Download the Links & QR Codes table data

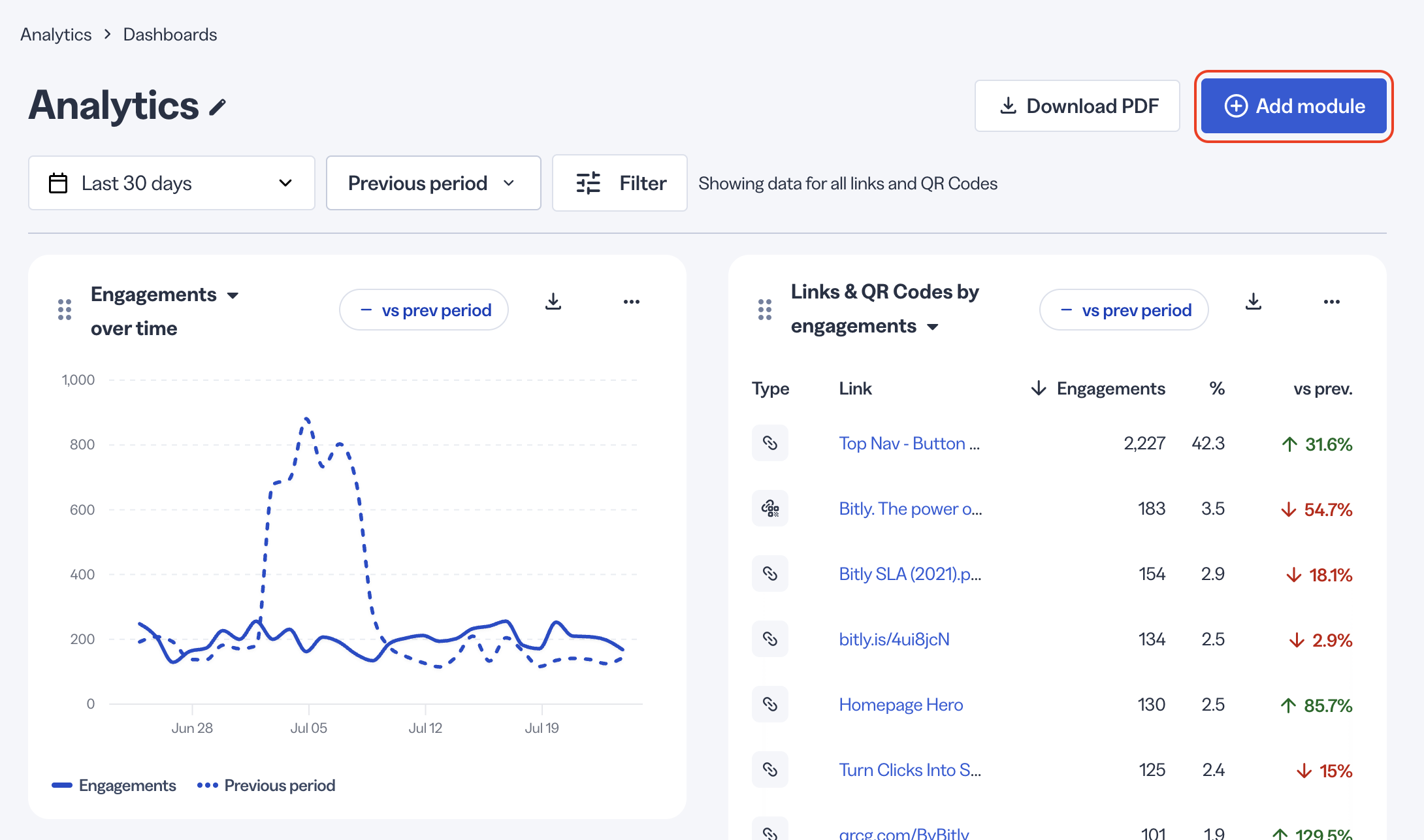1254,302
